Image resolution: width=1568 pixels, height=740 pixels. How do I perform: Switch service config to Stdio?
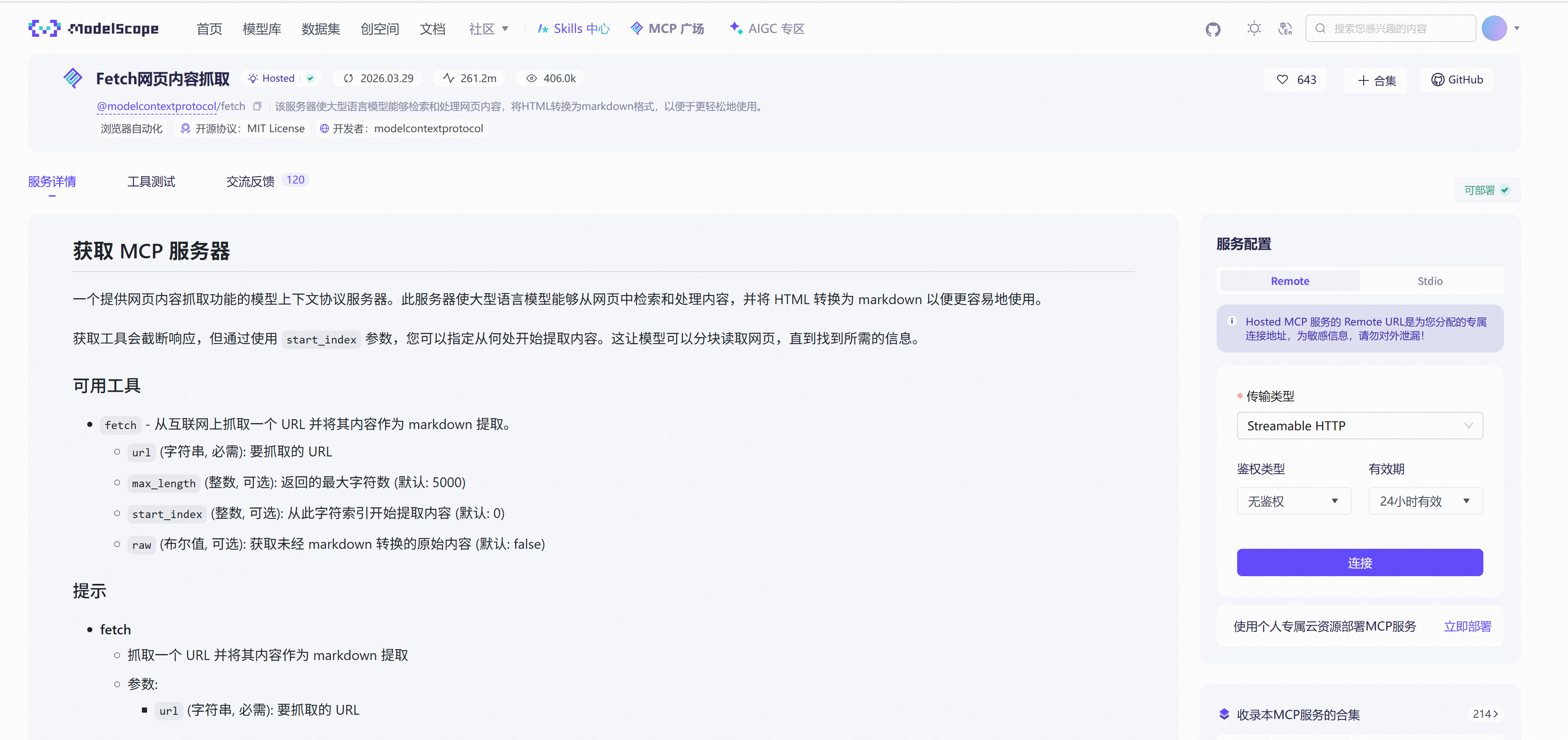[1429, 281]
